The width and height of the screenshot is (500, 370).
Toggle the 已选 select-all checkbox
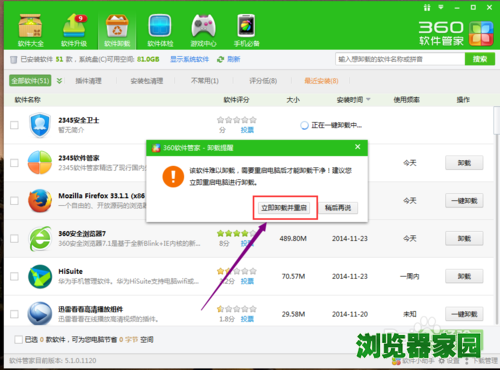tap(18, 340)
